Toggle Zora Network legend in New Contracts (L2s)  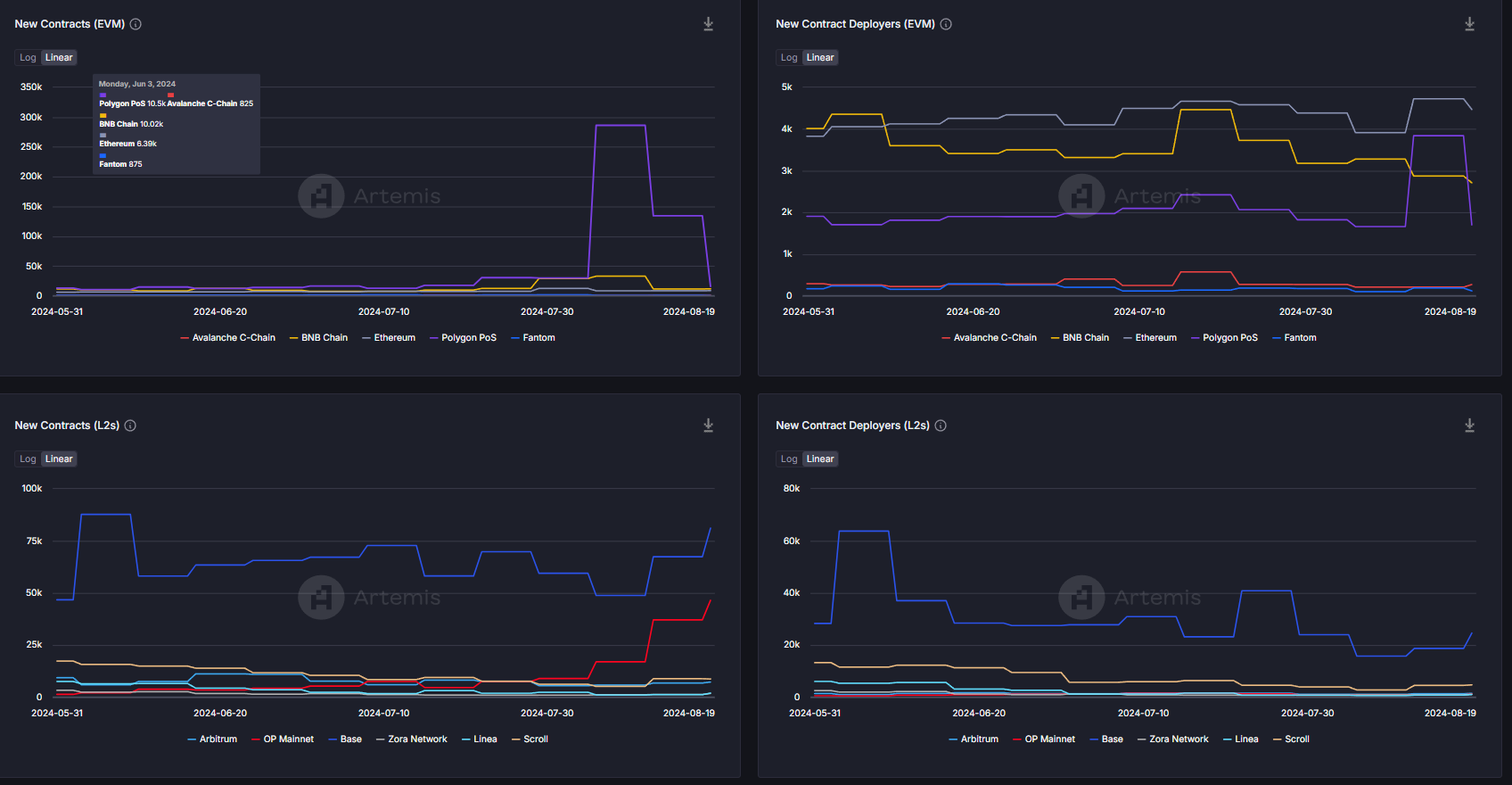[412, 740]
